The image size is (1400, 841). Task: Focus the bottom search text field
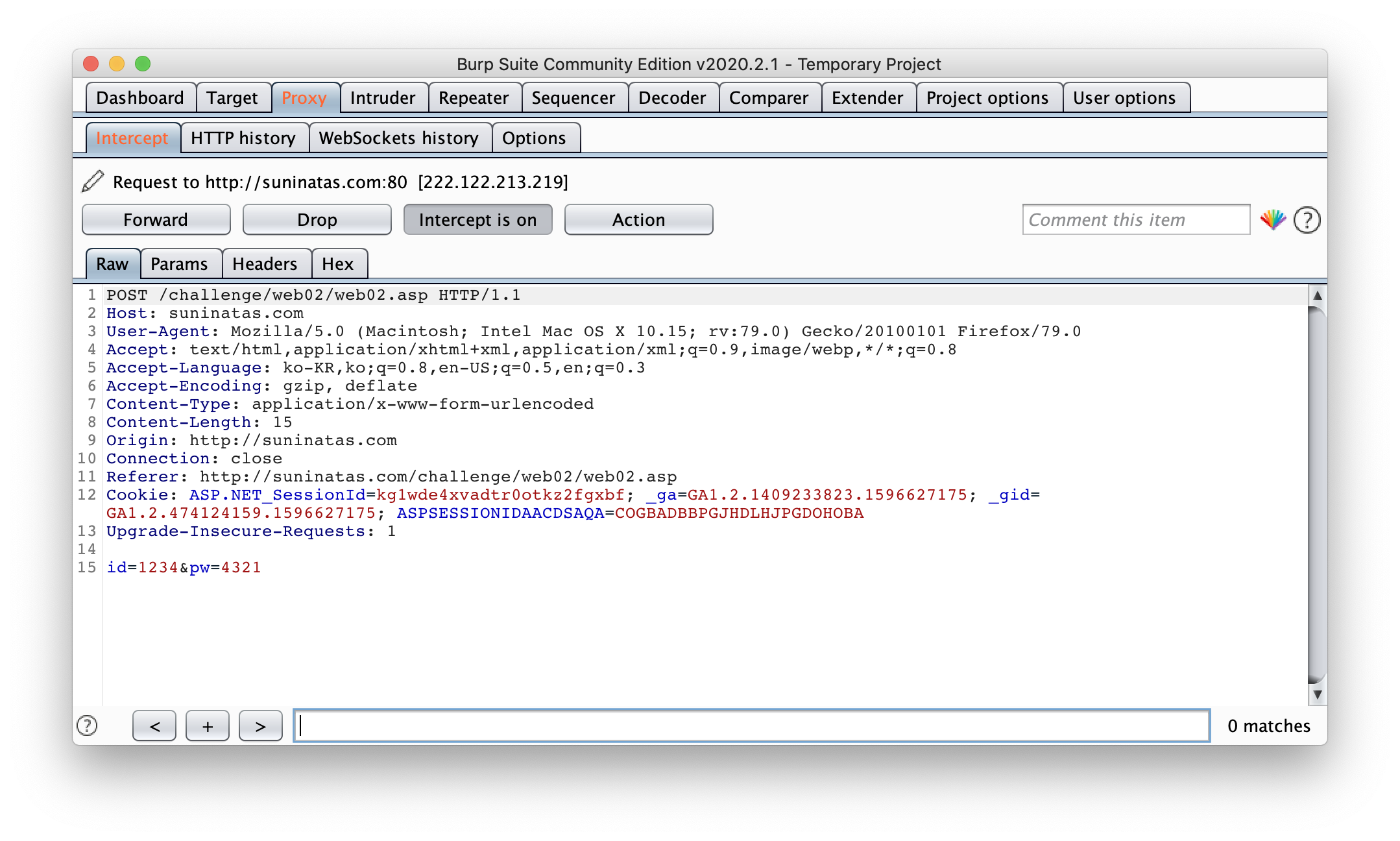751,725
